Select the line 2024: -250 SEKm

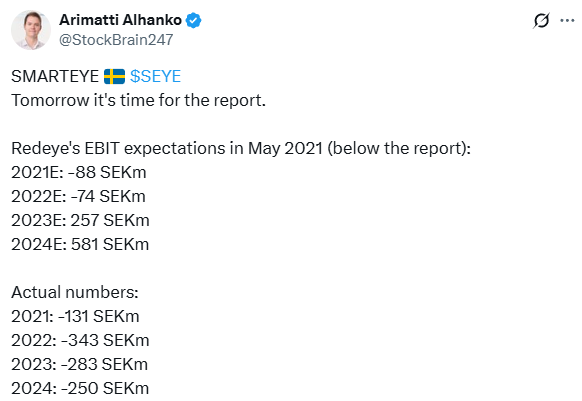tap(80, 388)
